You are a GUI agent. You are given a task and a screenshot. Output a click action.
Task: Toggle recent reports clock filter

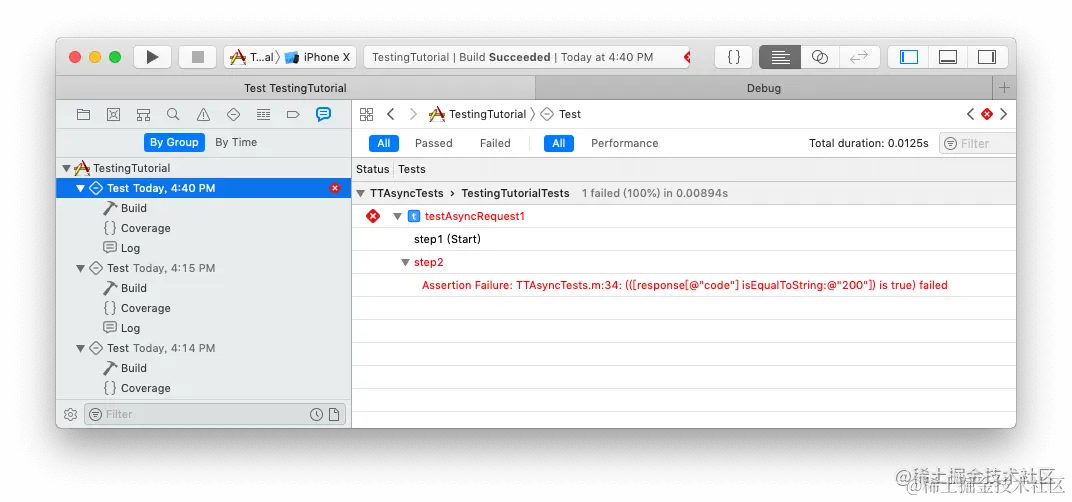coord(317,414)
